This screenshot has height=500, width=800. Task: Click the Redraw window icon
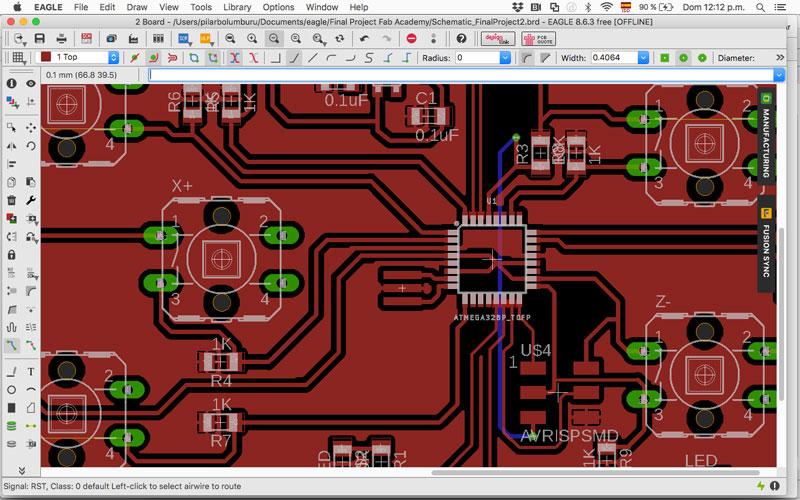click(340, 39)
